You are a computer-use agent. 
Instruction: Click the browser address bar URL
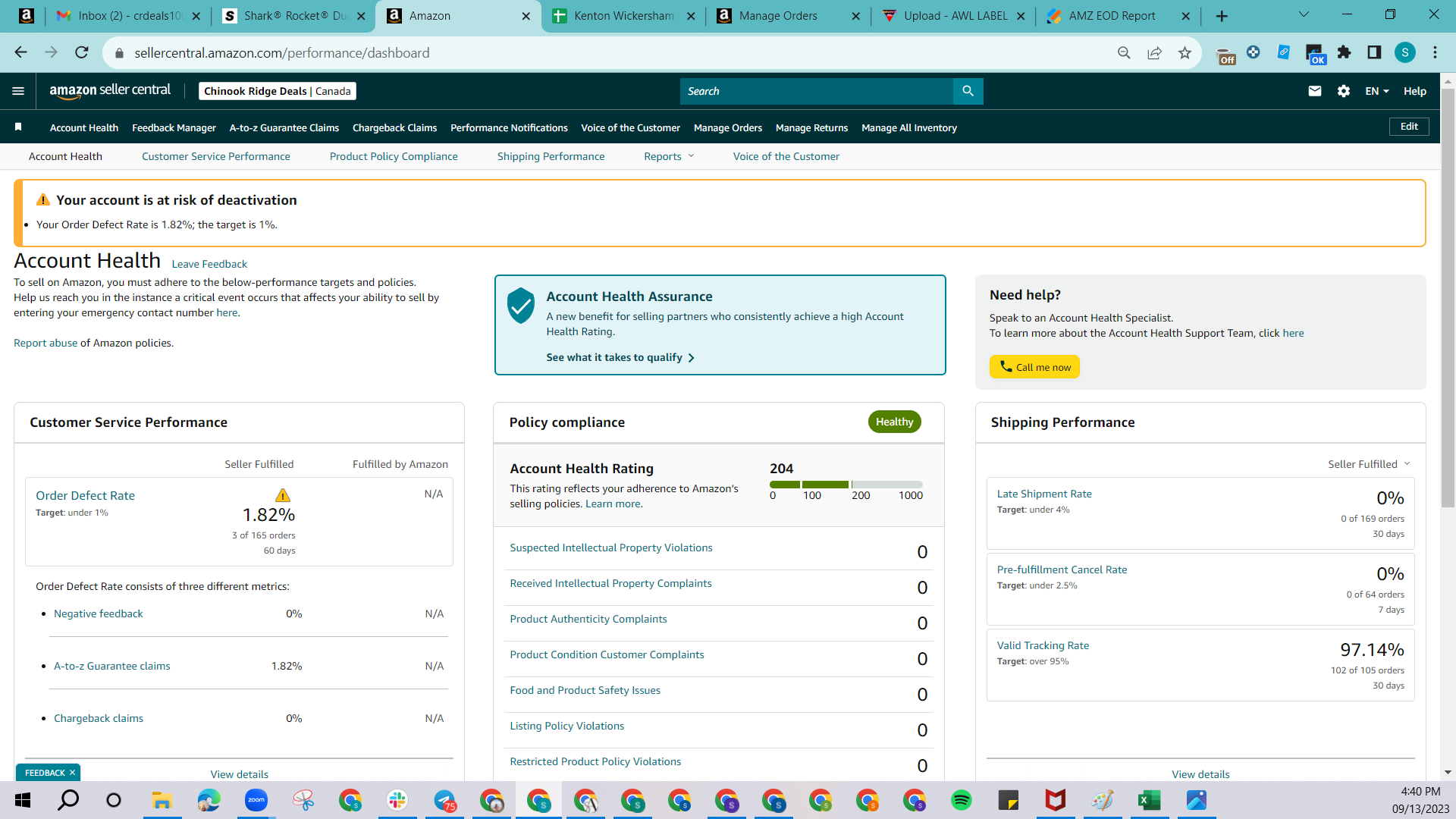click(282, 52)
